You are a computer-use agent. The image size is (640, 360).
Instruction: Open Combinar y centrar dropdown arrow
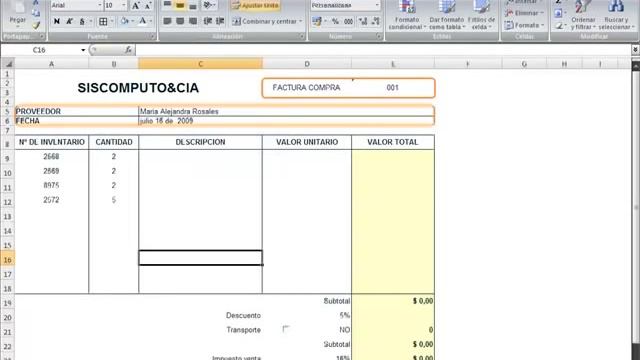(x=300, y=21)
